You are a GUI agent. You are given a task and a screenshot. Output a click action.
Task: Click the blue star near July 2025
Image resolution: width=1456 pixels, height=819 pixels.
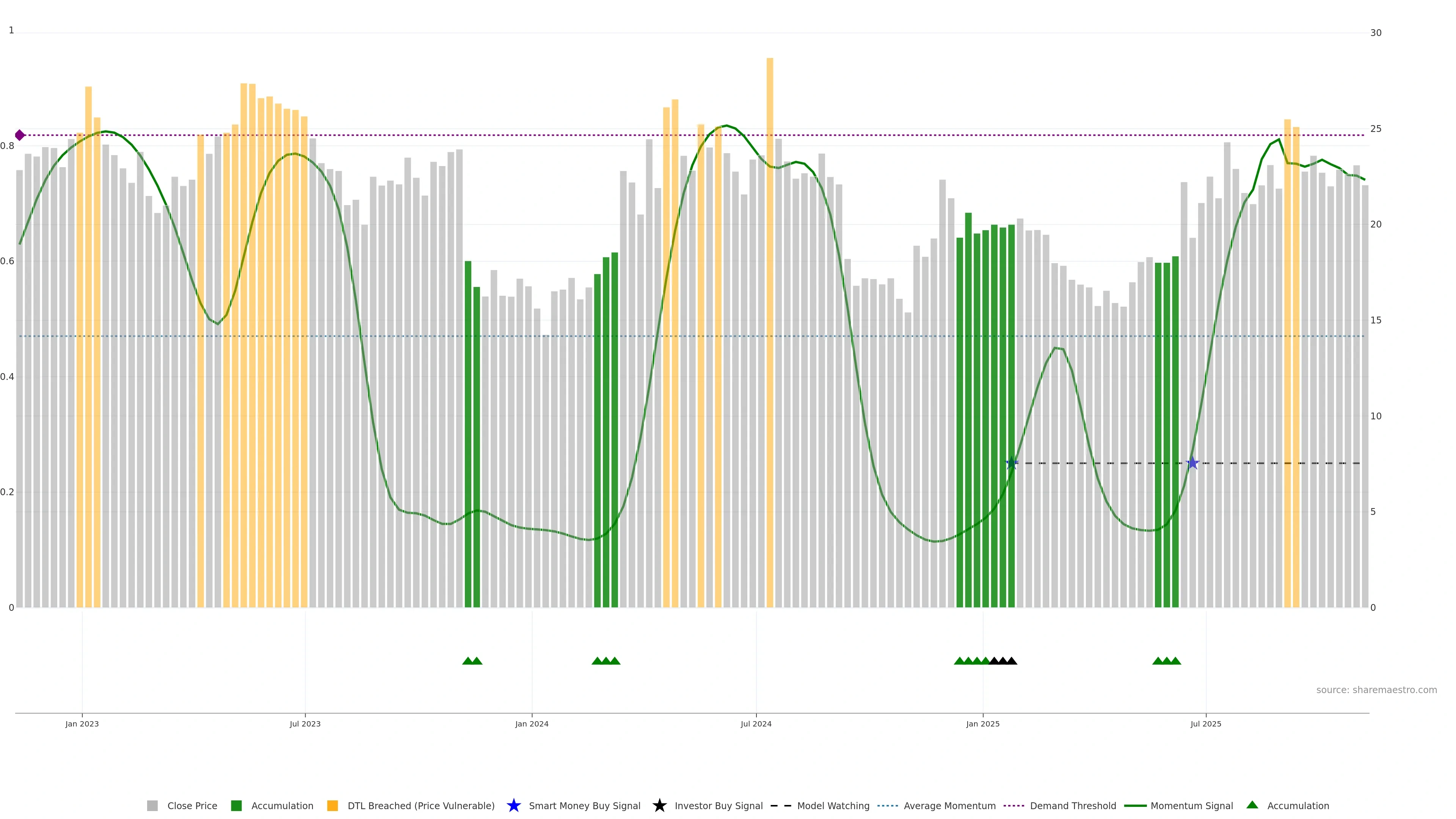(1192, 463)
